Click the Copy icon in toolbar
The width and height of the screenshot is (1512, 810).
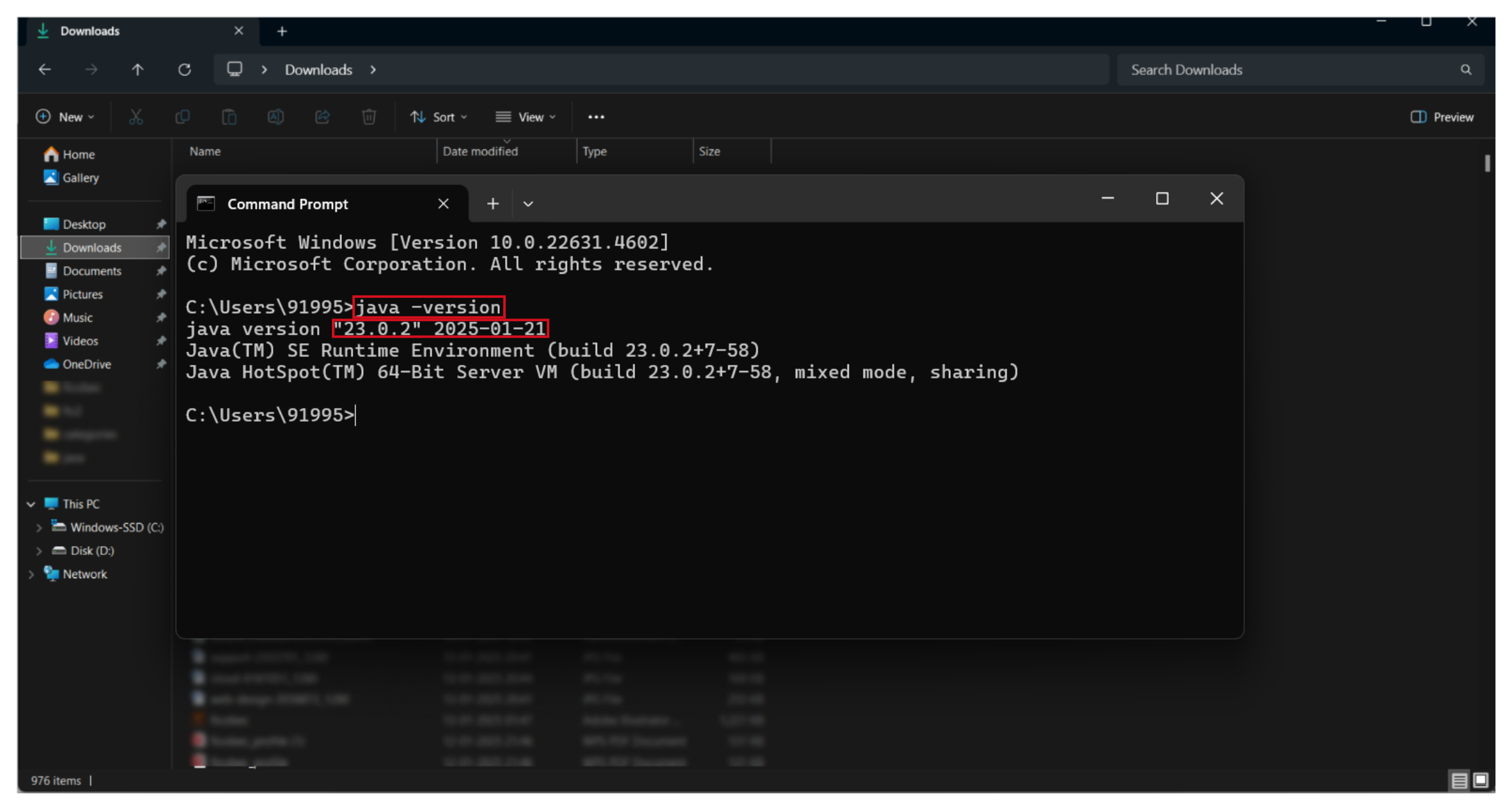tap(183, 117)
